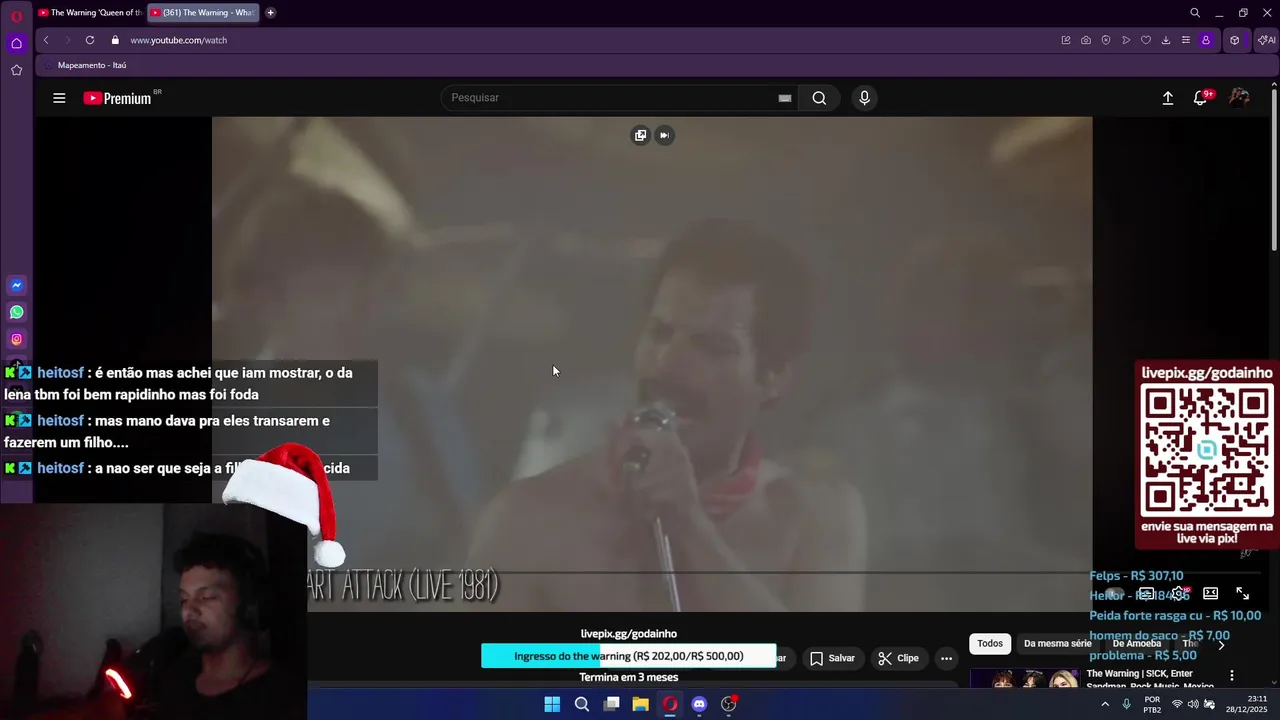Screen dimensions: 1280x720
Task: Open options for The Warning S!CK video
Action: (1232, 676)
